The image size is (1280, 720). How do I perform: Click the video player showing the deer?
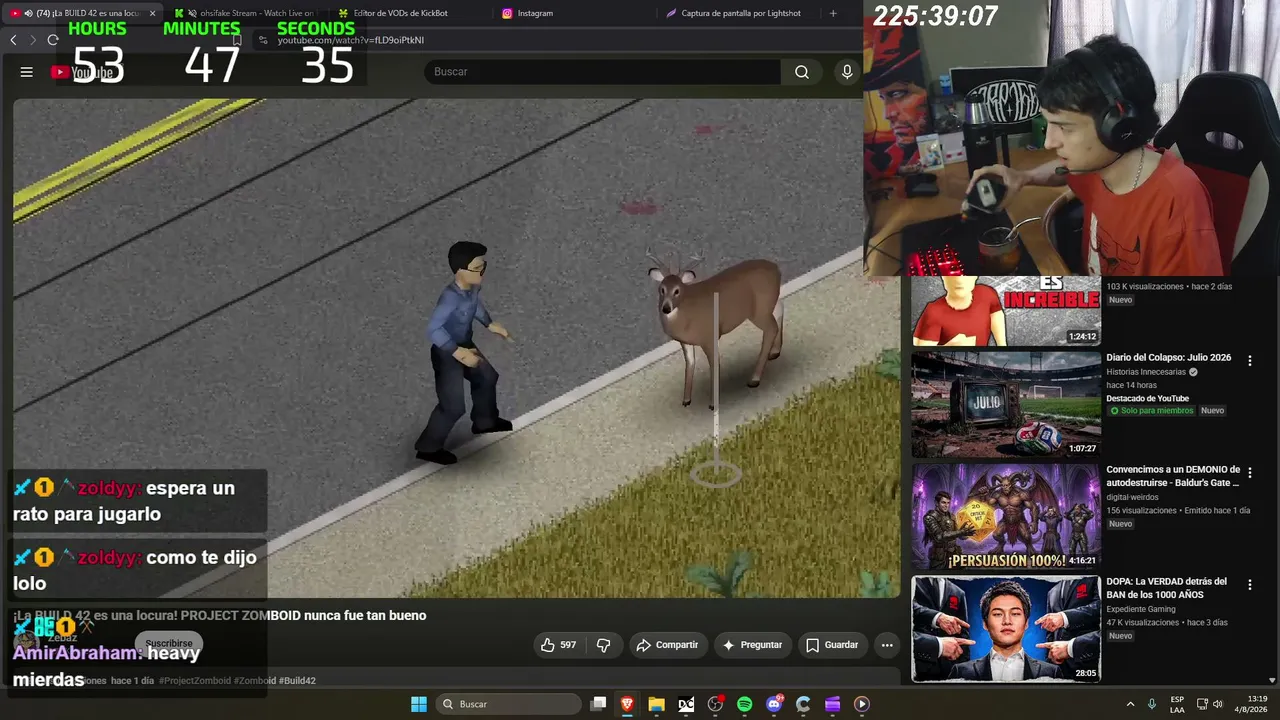457,348
